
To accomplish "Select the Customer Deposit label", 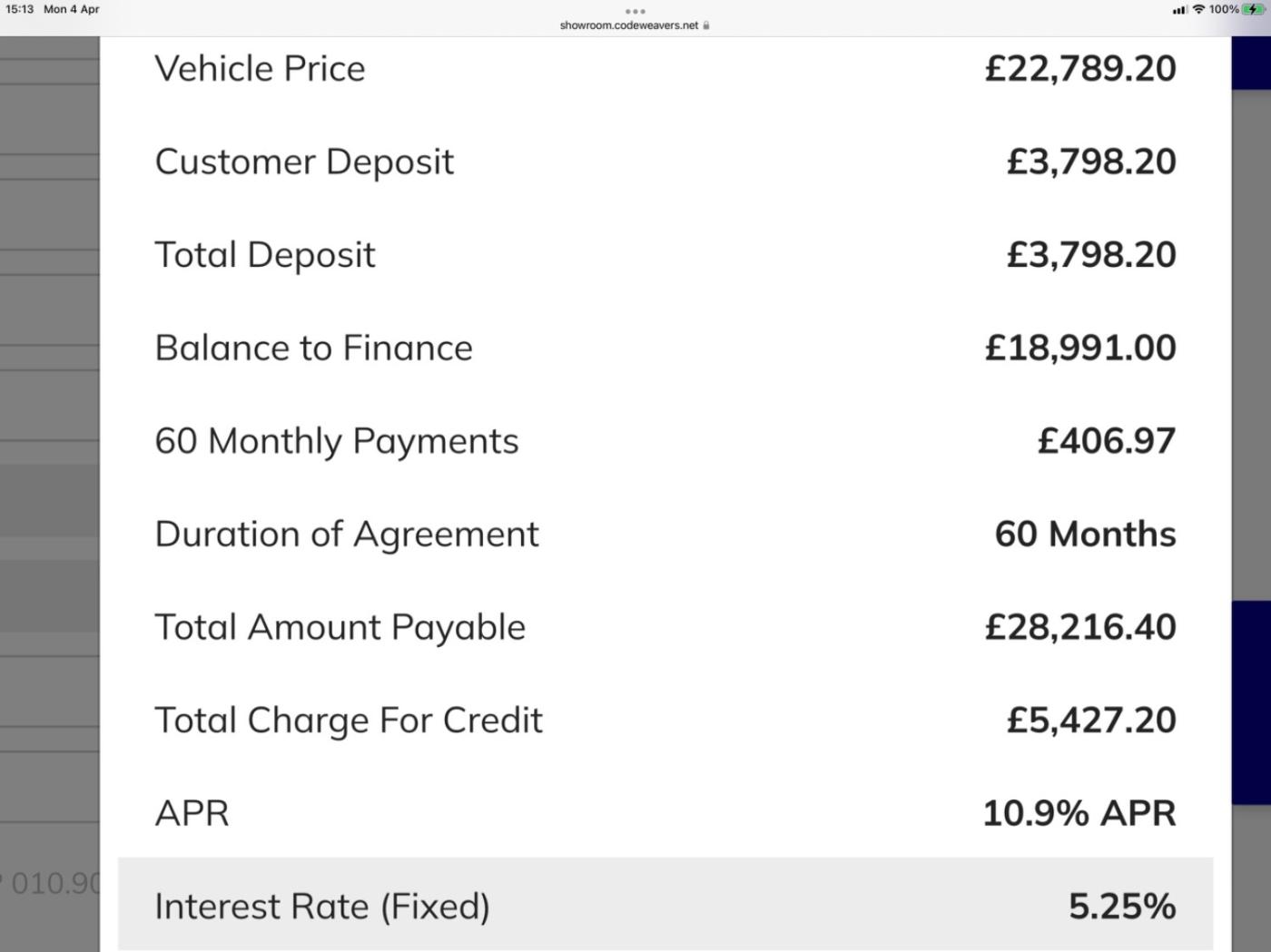I will [304, 162].
